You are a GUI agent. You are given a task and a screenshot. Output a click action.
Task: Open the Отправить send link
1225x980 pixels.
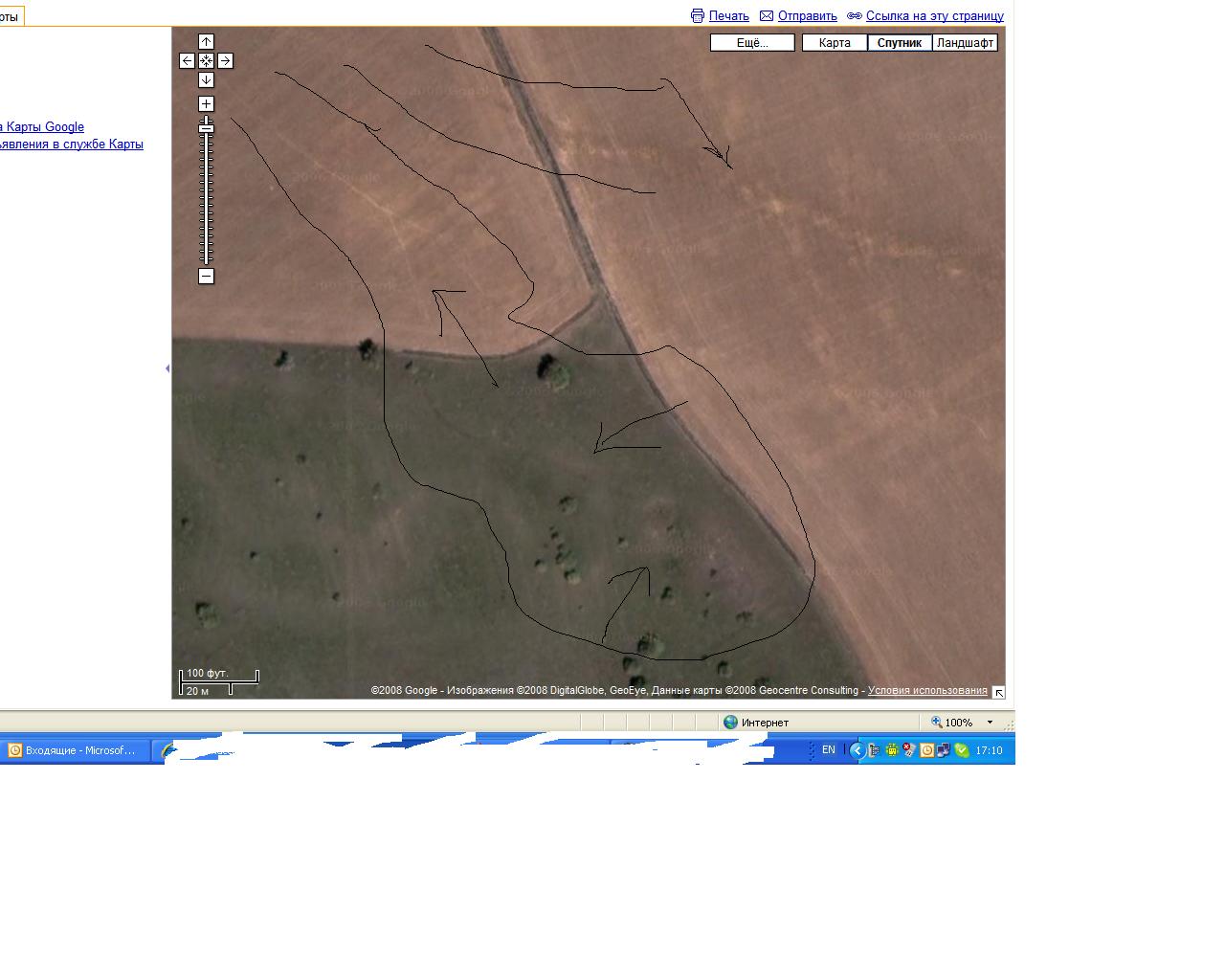click(x=808, y=15)
